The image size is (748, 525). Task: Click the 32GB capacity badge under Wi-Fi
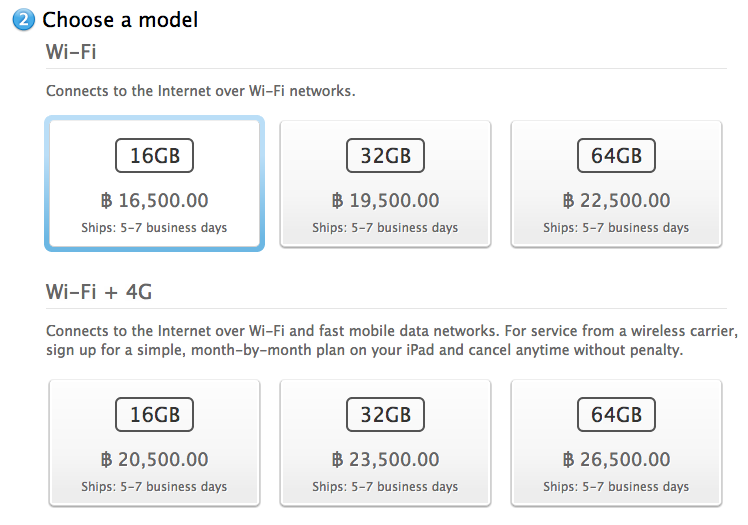click(x=385, y=156)
